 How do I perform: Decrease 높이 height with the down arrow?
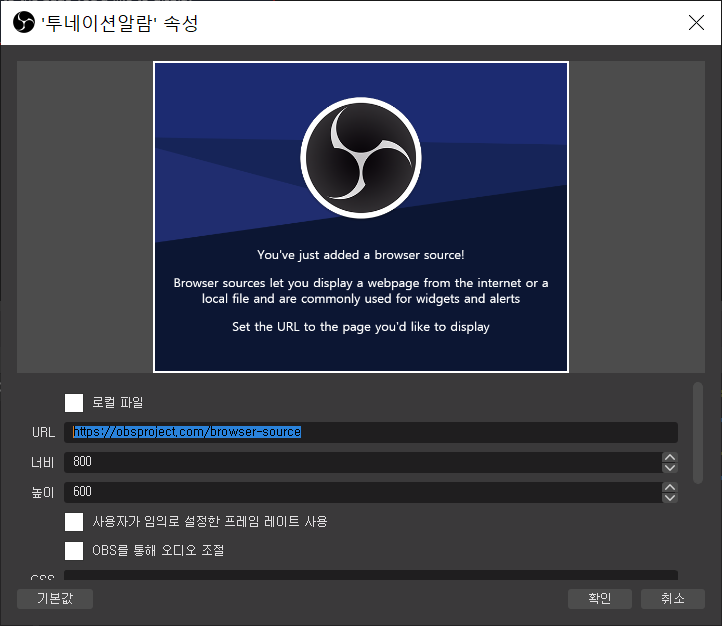click(x=670, y=498)
